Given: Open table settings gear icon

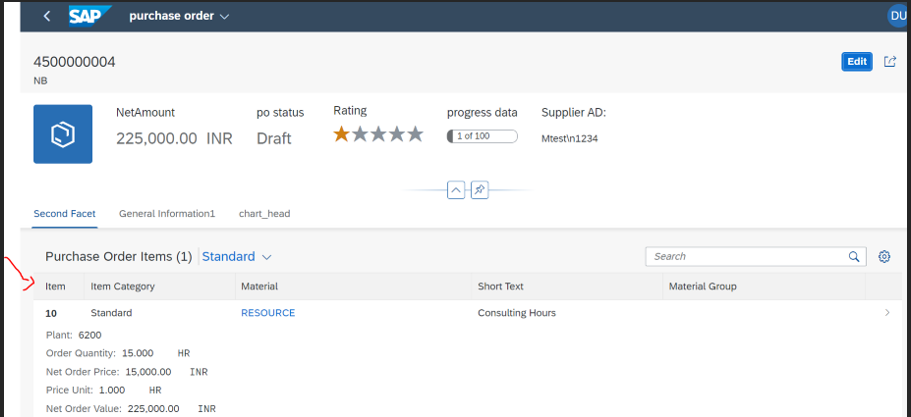Looking at the screenshot, I should (884, 256).
